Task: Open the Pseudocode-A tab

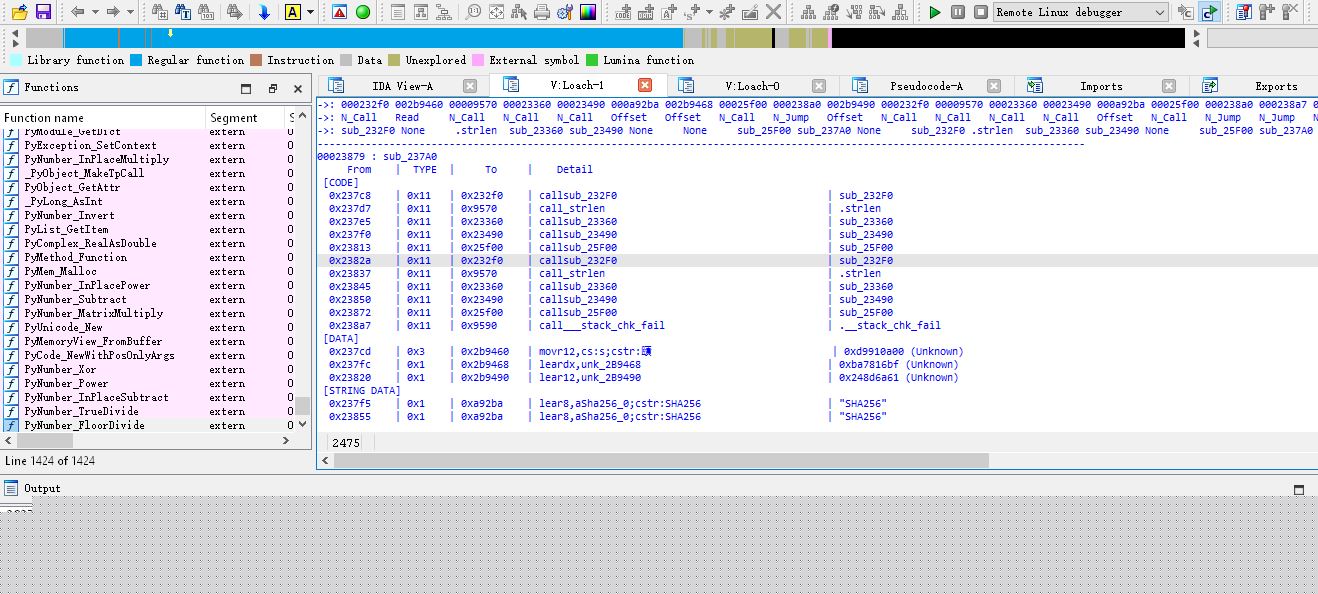Action: (x=926, y=86)
